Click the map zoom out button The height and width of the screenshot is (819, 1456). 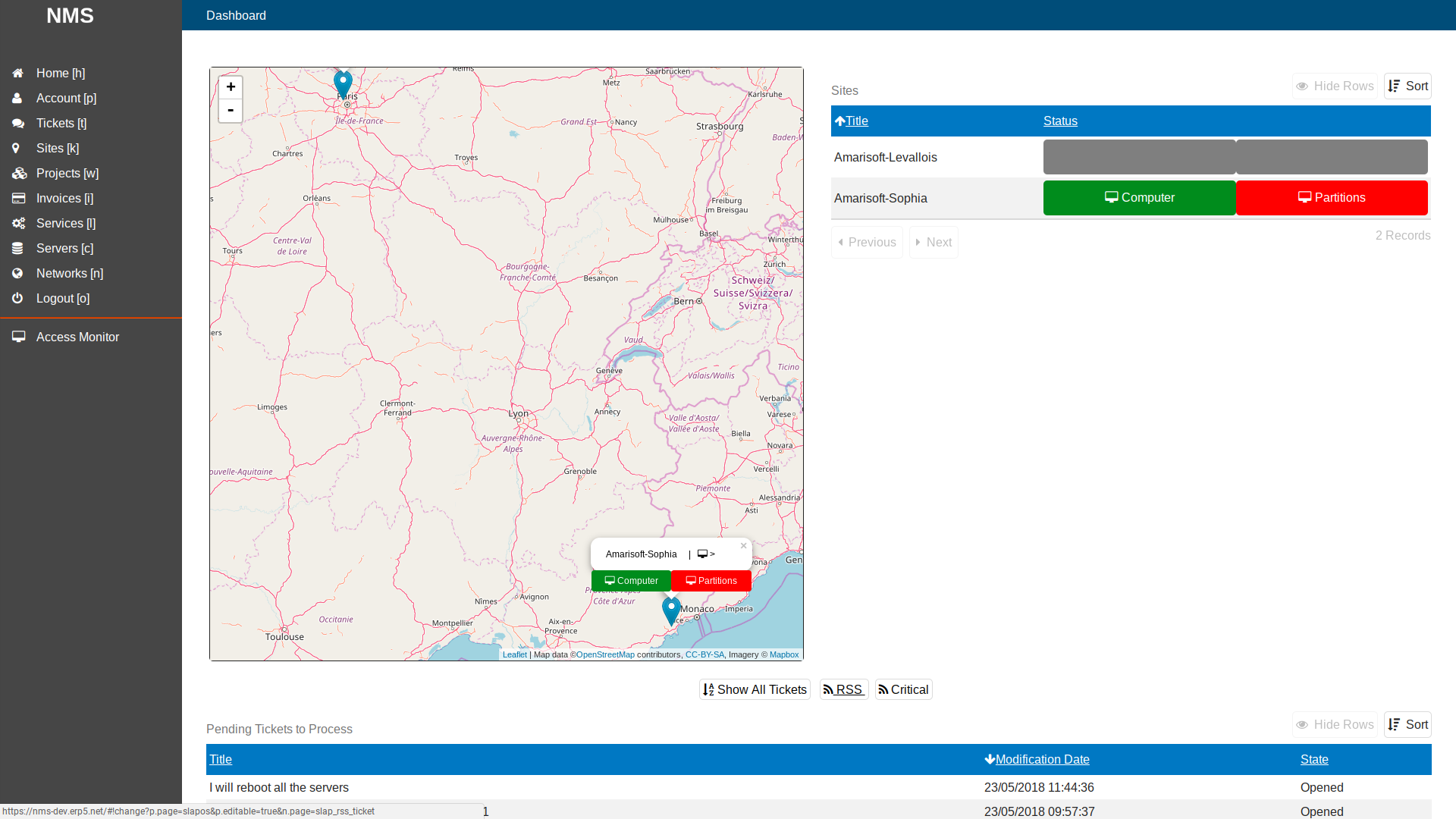click(x=230, y=110)
